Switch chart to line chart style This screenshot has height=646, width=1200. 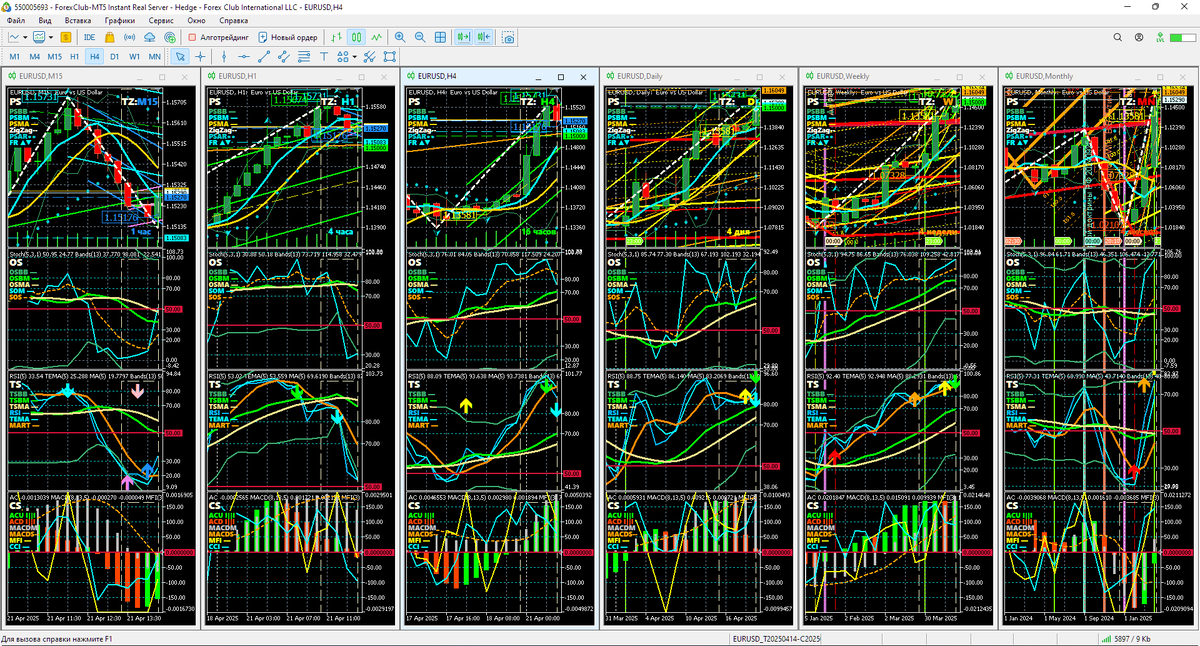376,37
